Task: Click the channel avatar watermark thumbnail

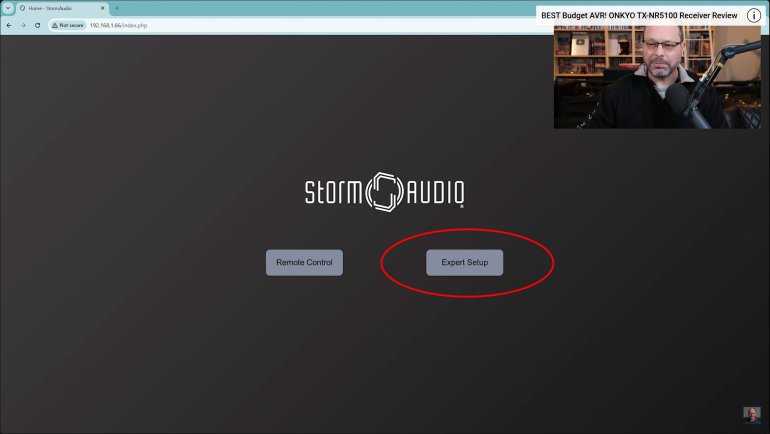Action: click(x=751, y=415)
